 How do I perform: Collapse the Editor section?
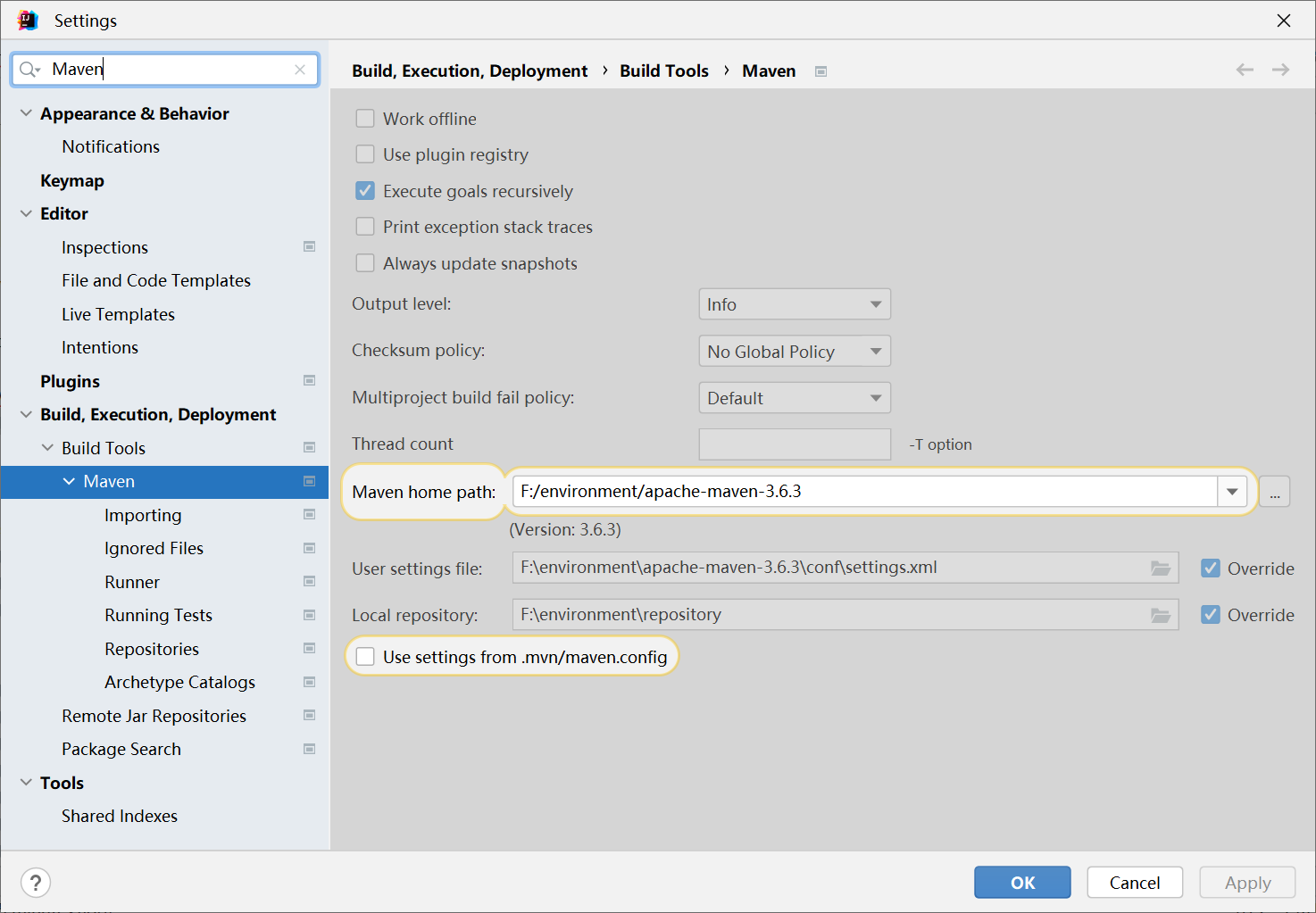26,213
